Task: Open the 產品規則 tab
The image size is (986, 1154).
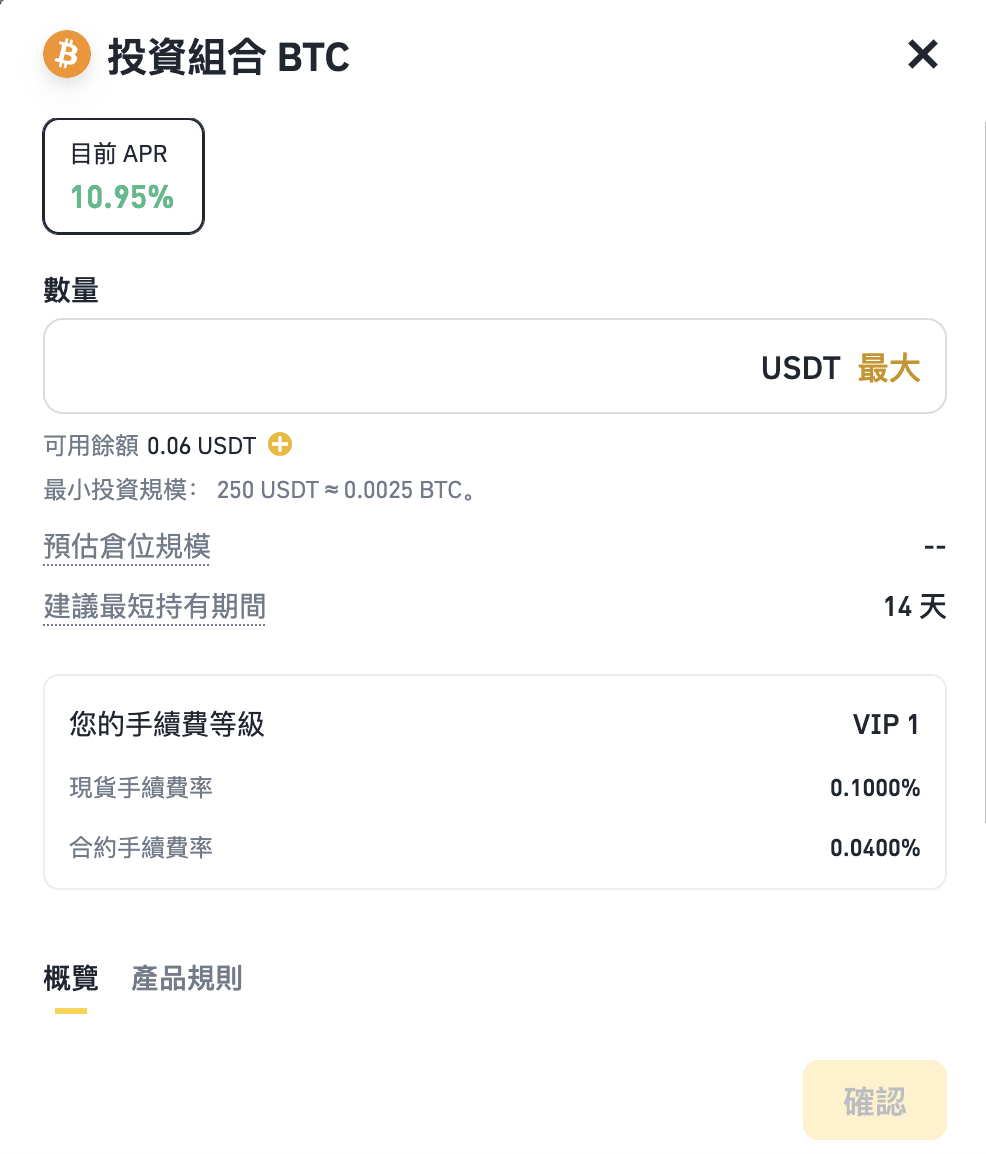Action: 187,978
